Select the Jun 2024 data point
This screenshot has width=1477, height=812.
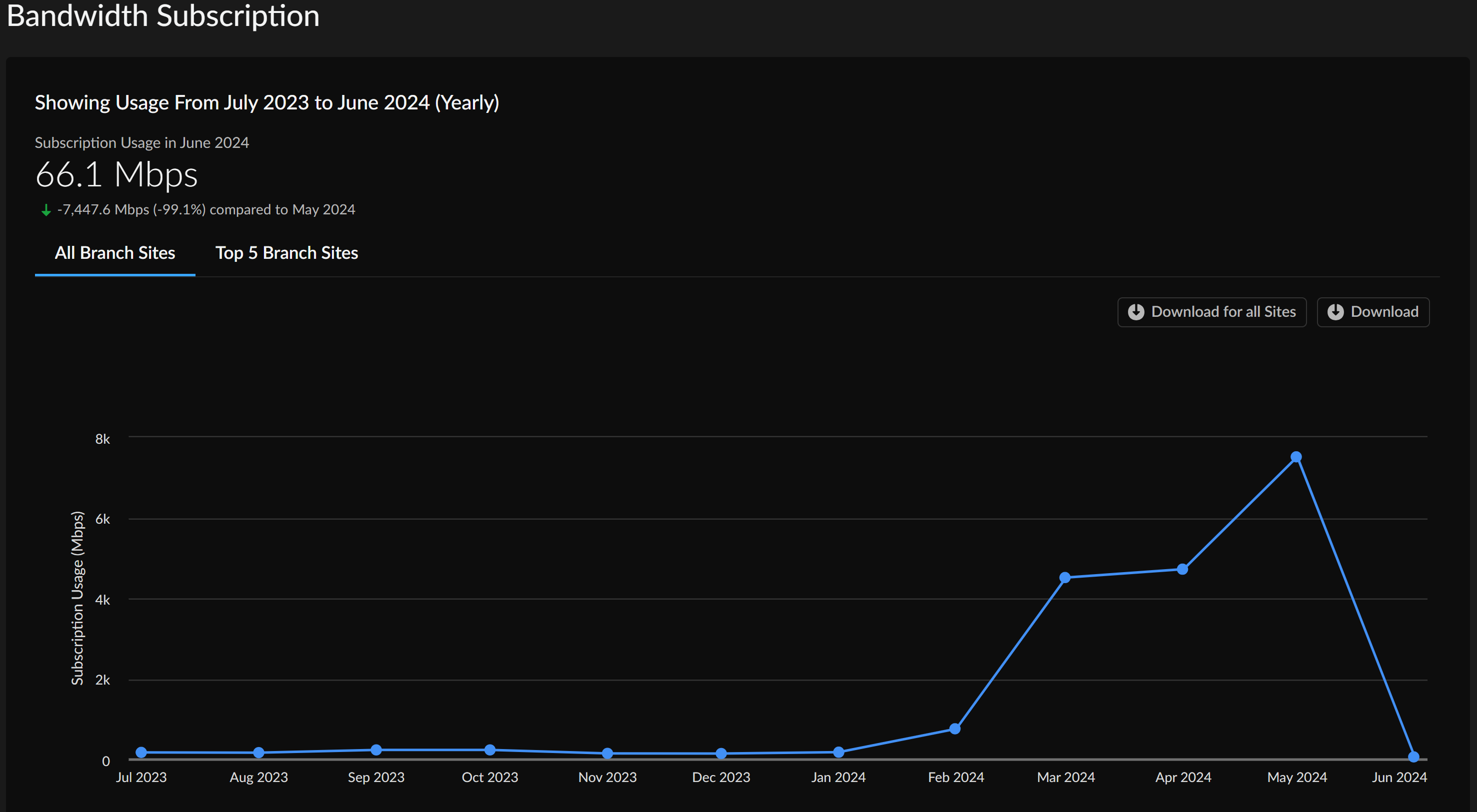click(1413, 757)
